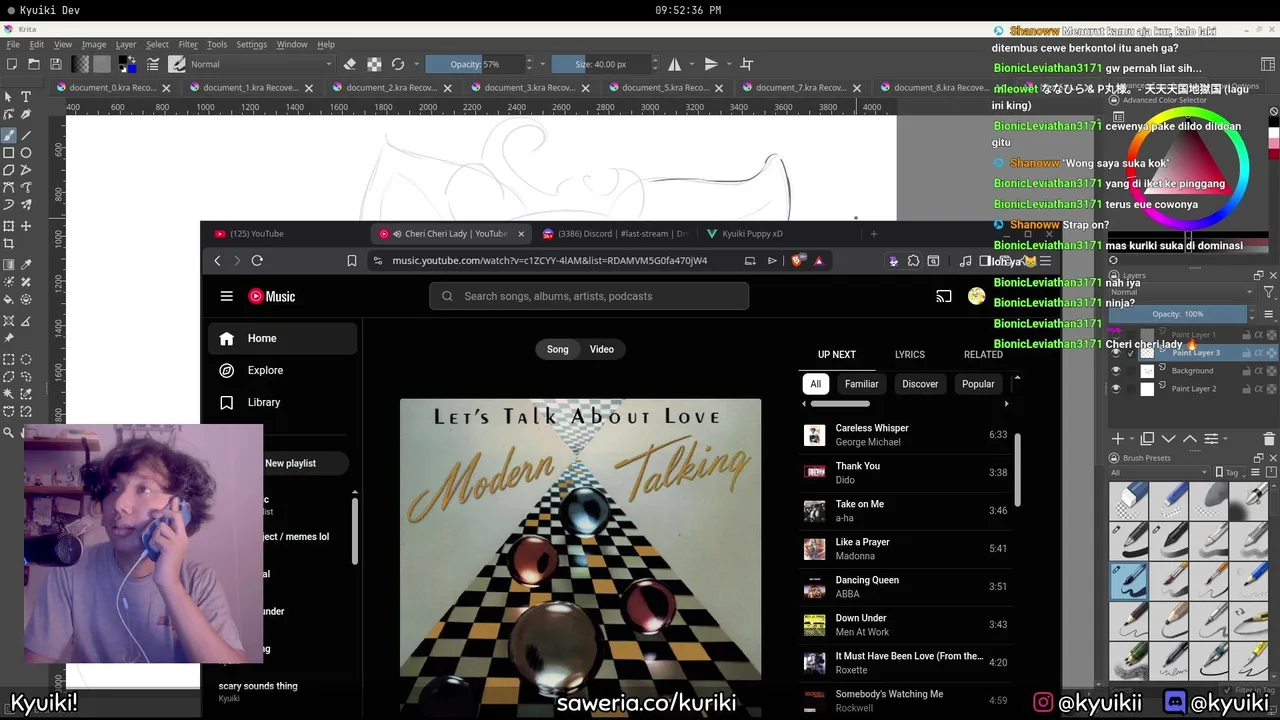Activate the Move tool
Screen dimensions: 1280x720
pyautogui.click(x=26, y=226)
